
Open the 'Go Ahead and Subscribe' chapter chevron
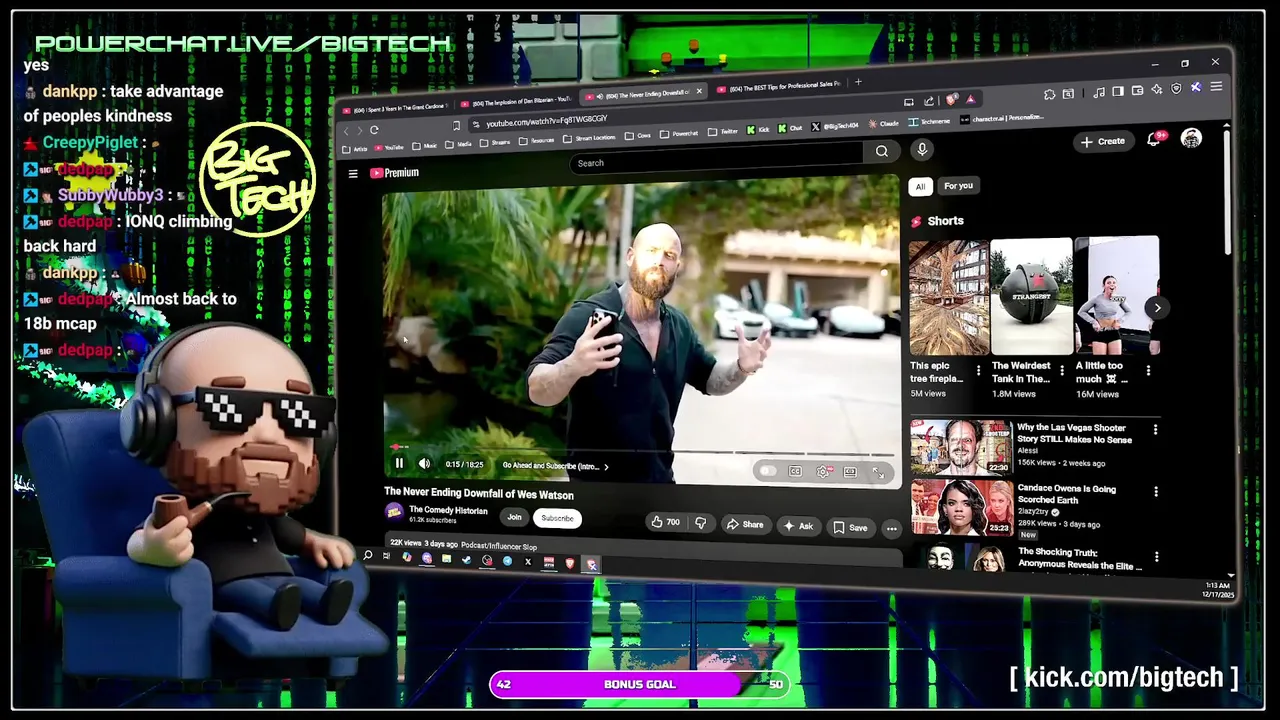[605, 466]
